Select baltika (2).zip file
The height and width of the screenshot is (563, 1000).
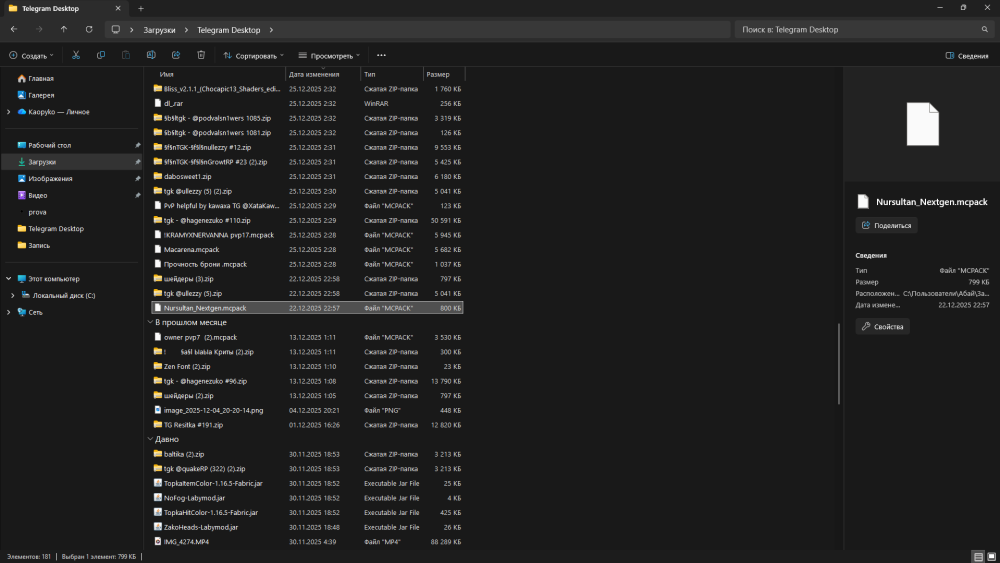307,454
